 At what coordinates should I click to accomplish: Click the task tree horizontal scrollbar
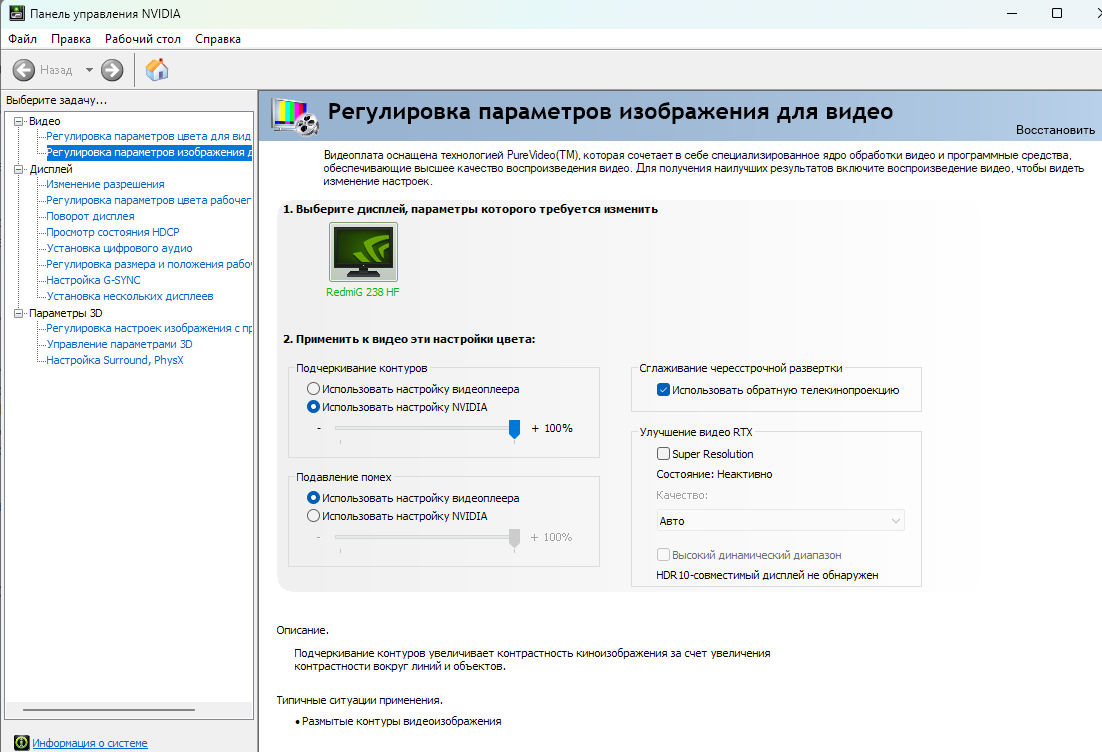[x=109, y=710]
